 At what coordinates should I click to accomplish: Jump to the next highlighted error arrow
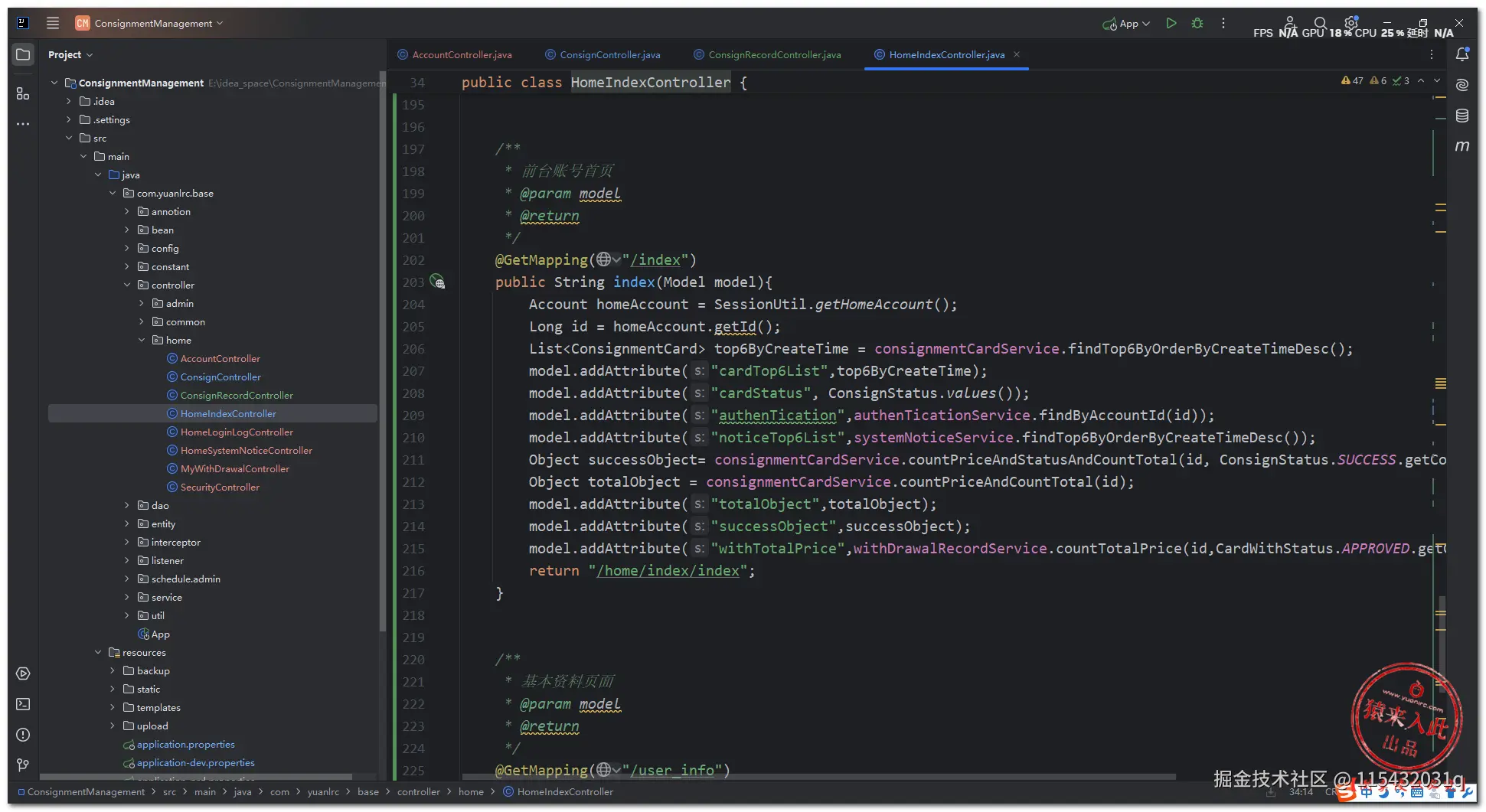[1437, 80]
